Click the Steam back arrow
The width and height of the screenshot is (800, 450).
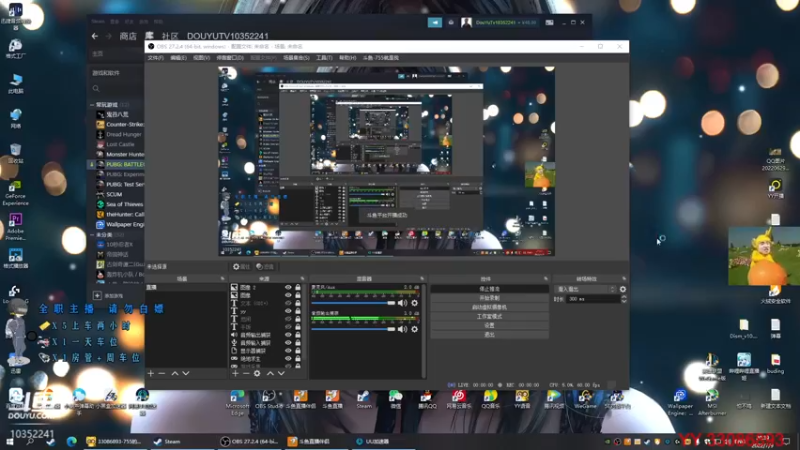pos(95,36)
